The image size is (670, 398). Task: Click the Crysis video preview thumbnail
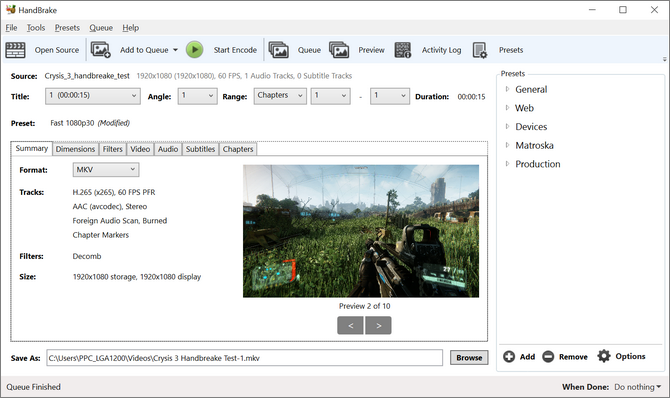coord(361,231)
